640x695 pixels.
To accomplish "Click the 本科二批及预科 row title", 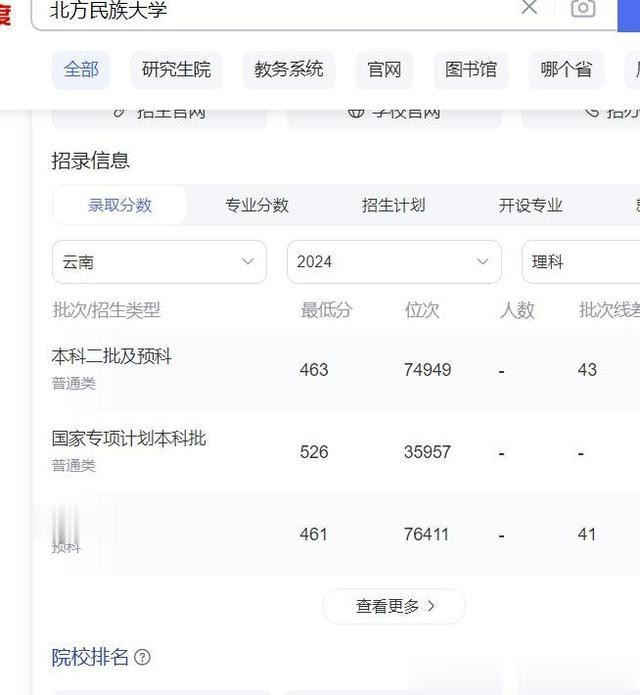I will tap(112, 356).
